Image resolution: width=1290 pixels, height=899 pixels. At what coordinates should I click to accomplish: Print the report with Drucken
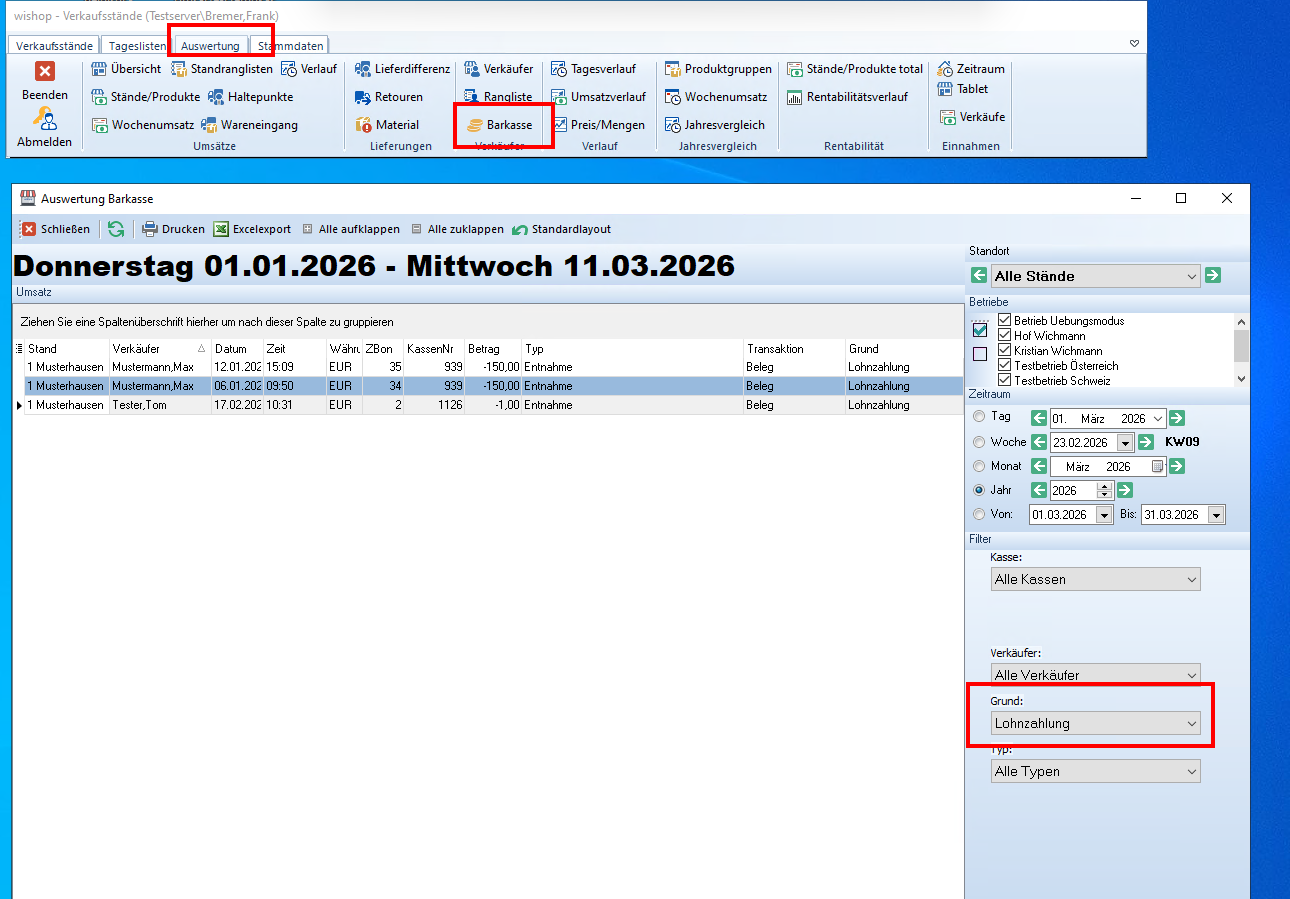click(173, 229)
